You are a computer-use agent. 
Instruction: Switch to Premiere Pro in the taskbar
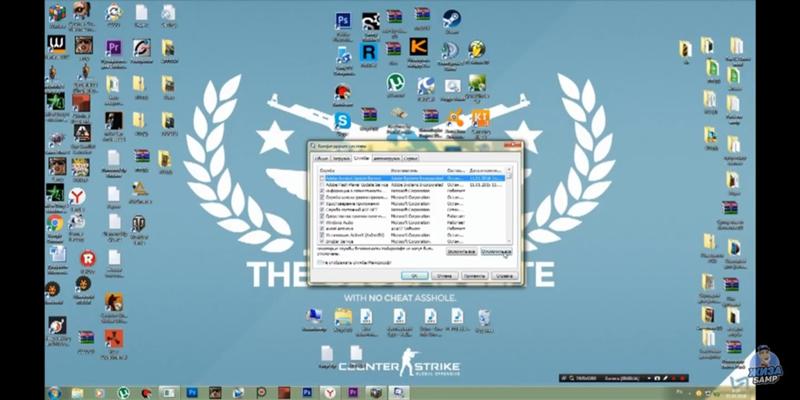[x=353, y=393]
